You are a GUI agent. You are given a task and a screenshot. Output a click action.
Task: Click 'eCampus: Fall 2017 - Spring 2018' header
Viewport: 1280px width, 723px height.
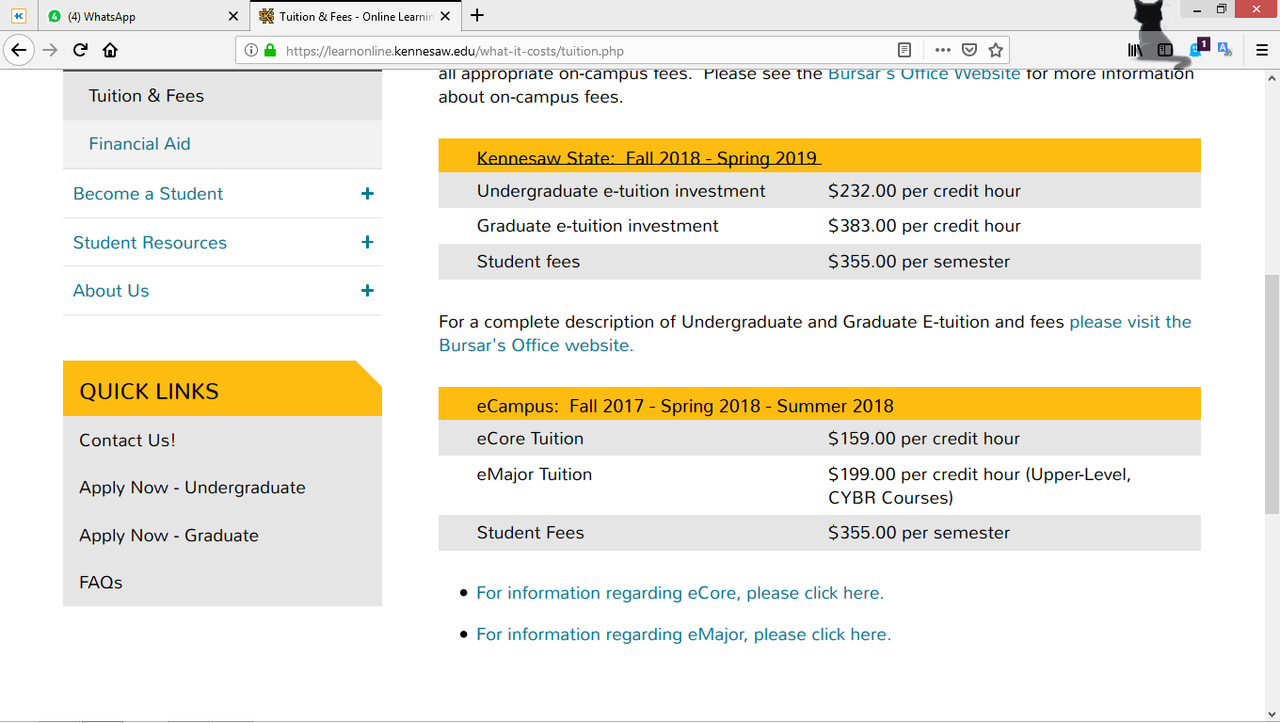tap(685, 406)
